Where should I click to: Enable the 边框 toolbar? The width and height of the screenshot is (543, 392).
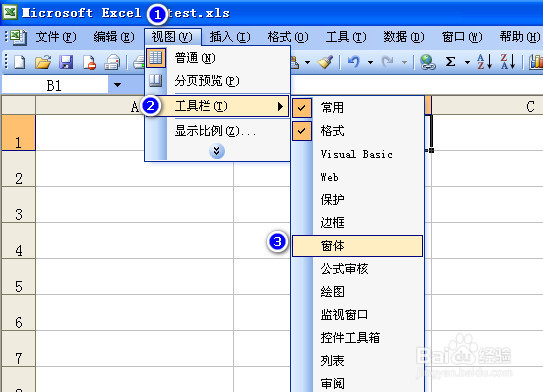pos(357,223)
